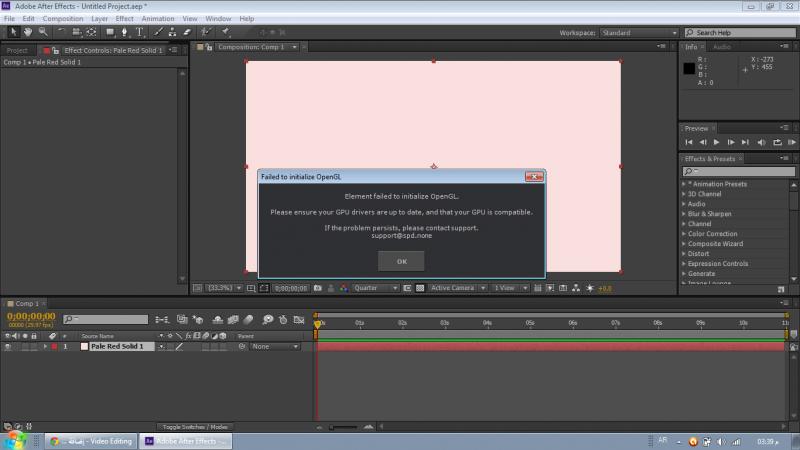Image resolution: width=800 pixels, height=450 pixels.
Task: Select the Unified Camera tool
Action: [76, 32]
